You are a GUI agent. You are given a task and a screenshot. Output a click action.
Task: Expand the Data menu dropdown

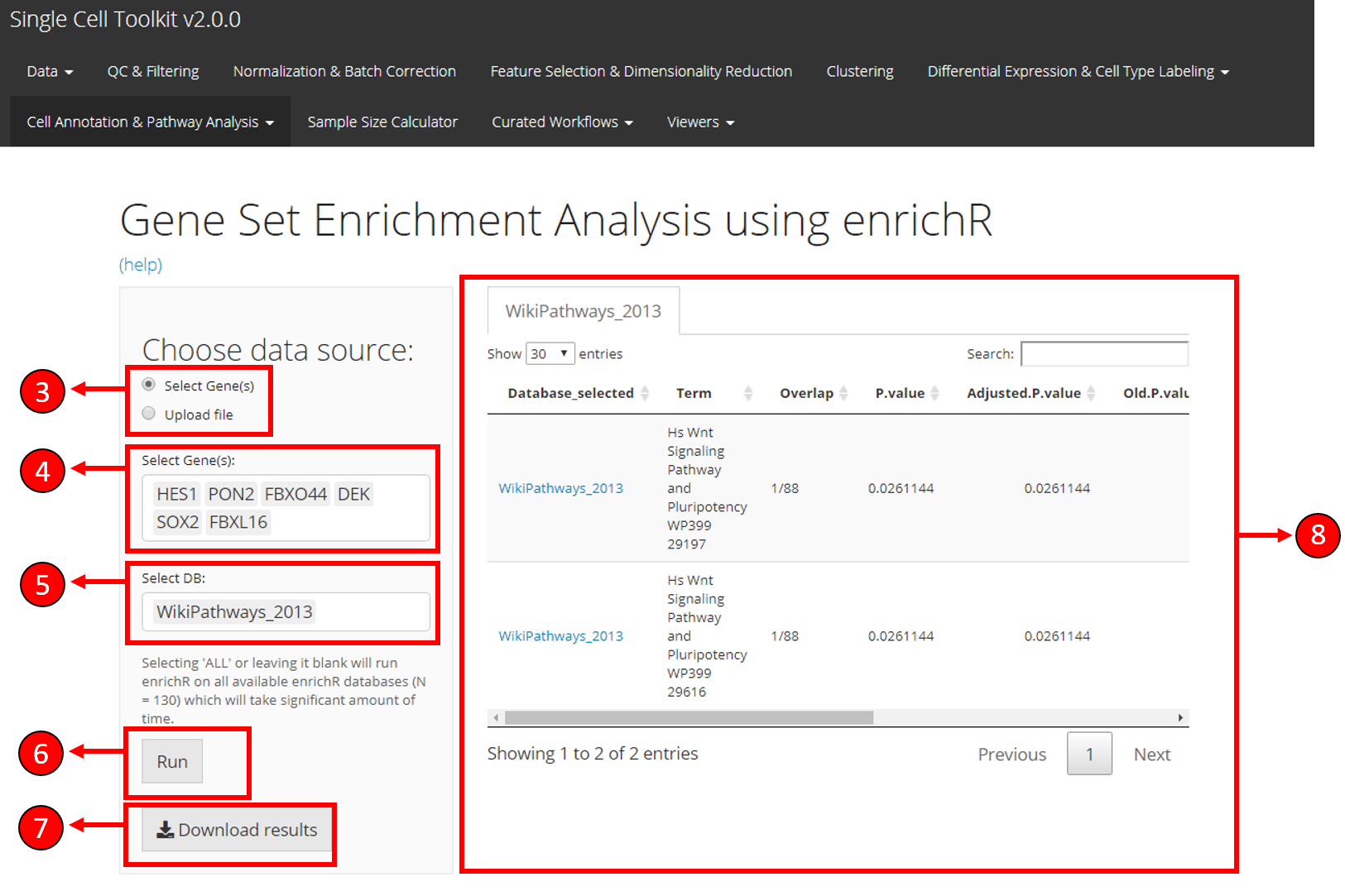point(50,72)
